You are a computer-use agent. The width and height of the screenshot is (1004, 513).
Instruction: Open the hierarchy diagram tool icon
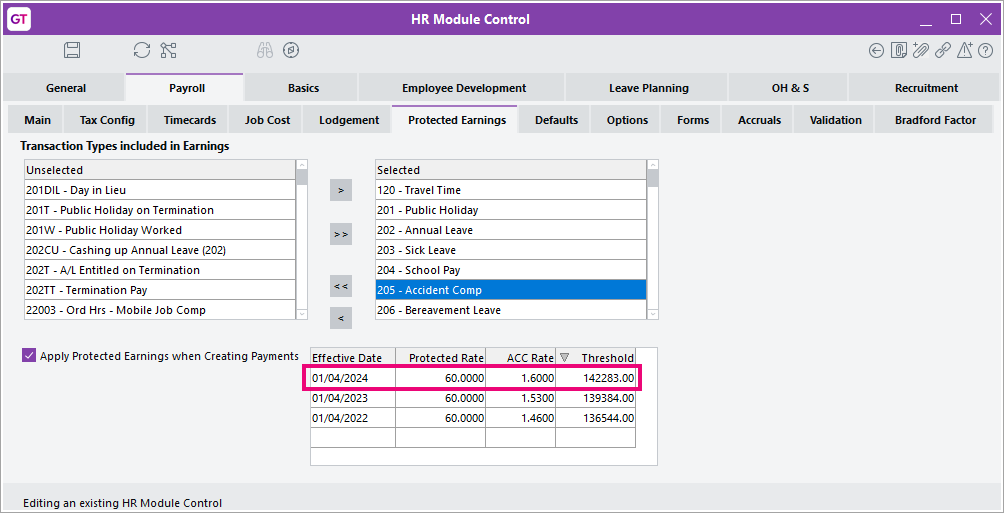click(168, 50)
